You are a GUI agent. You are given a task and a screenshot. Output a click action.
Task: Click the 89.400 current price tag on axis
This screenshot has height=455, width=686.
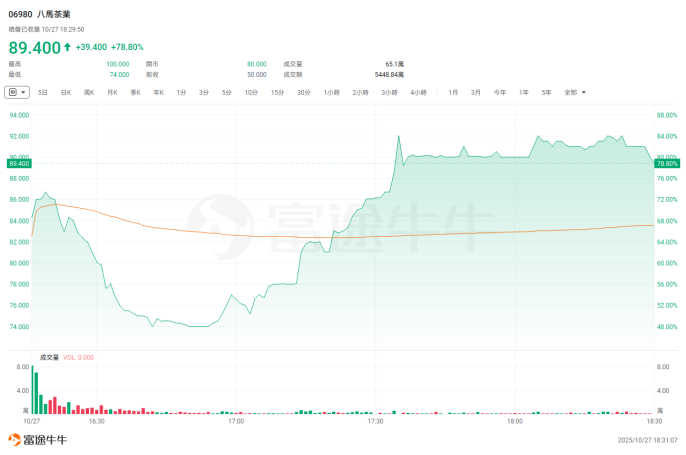click(20, 162)
